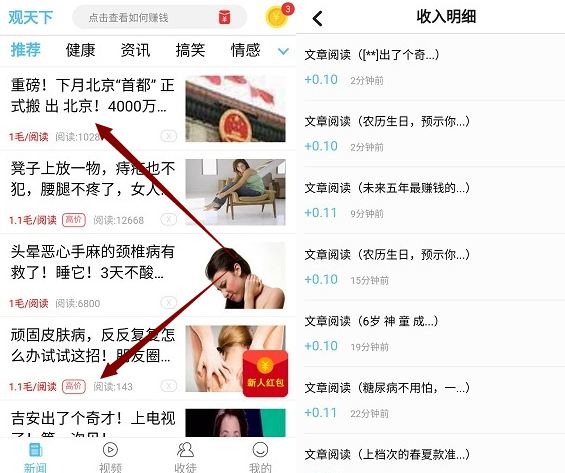Go back using the left arrow icon
Viewport: 565px width, 473px height.
pos(317,18)
